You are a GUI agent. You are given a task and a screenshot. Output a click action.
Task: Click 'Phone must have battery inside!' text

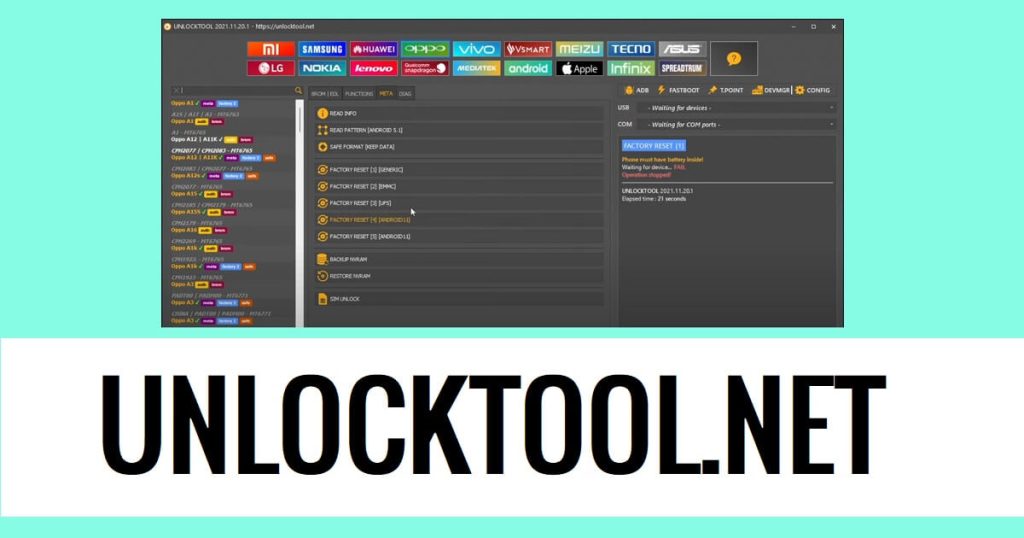[662, 159]
